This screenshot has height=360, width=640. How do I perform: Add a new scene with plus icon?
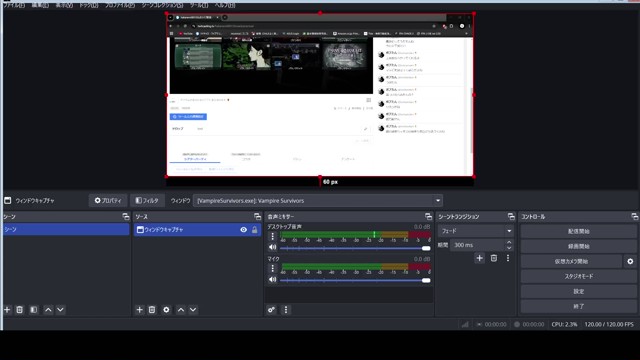tap(7, 310)
